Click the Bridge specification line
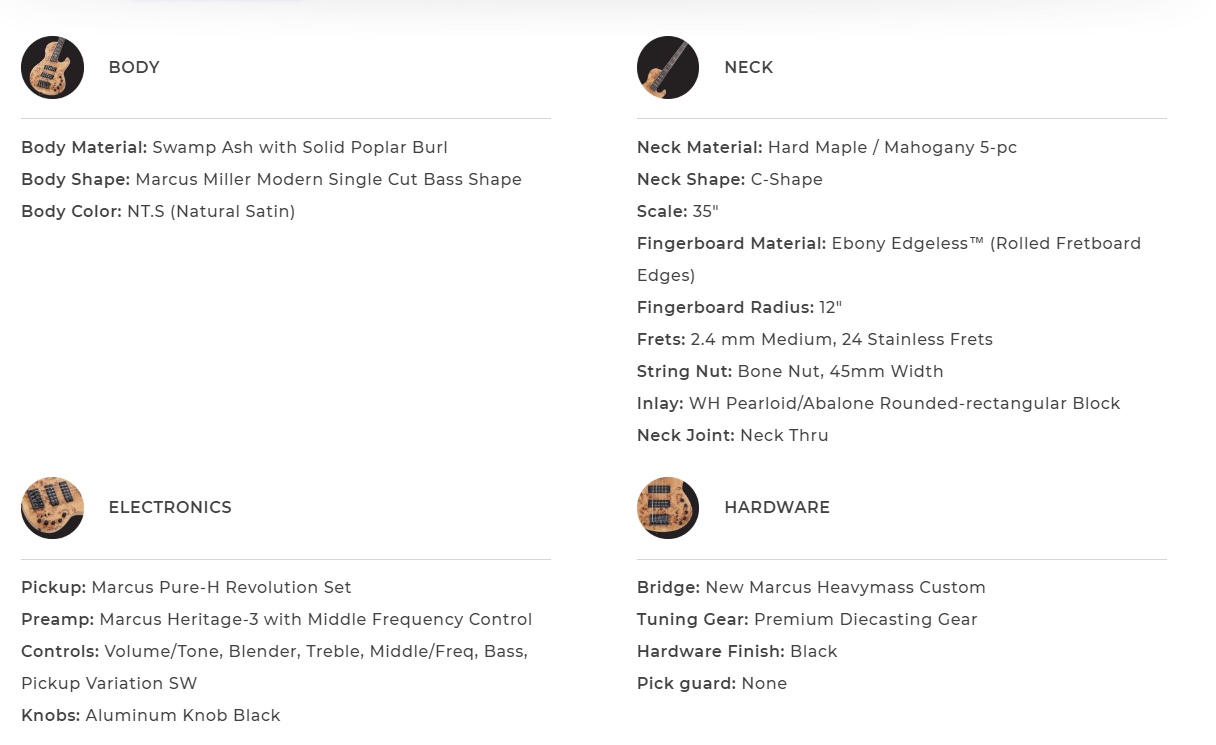 (x=811, y=588)
